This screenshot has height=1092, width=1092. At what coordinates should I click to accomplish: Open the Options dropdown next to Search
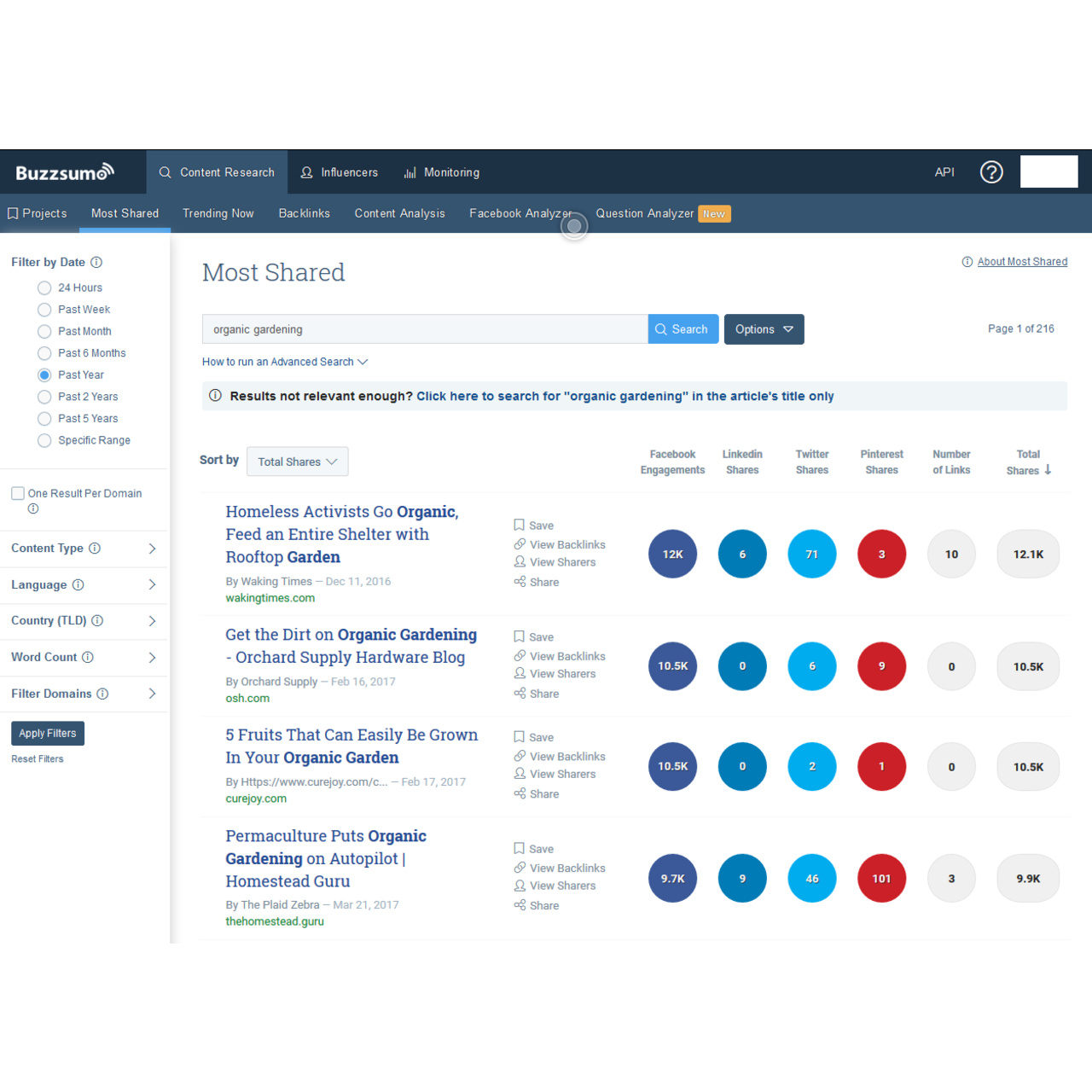764,328
